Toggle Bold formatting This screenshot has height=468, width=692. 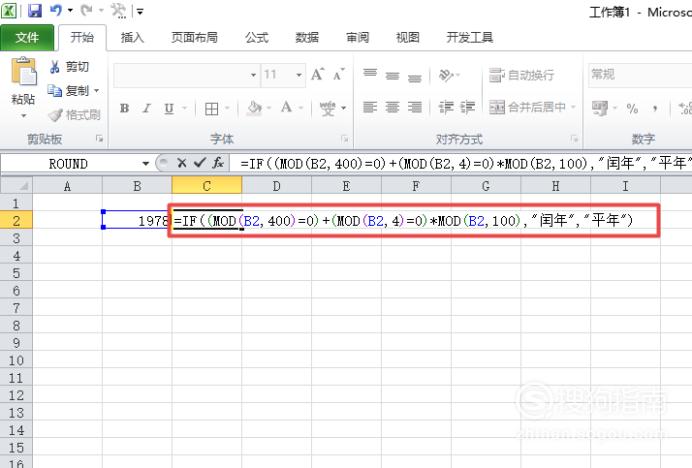(124, 109)
